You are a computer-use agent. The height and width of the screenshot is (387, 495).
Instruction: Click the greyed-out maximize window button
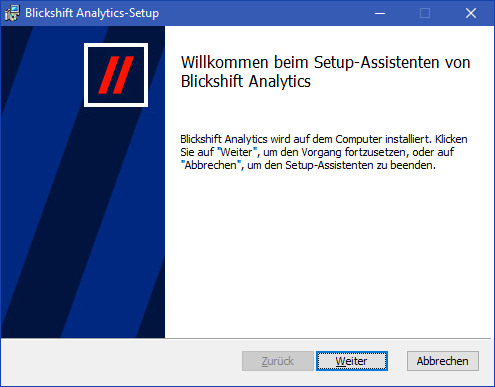425,13
